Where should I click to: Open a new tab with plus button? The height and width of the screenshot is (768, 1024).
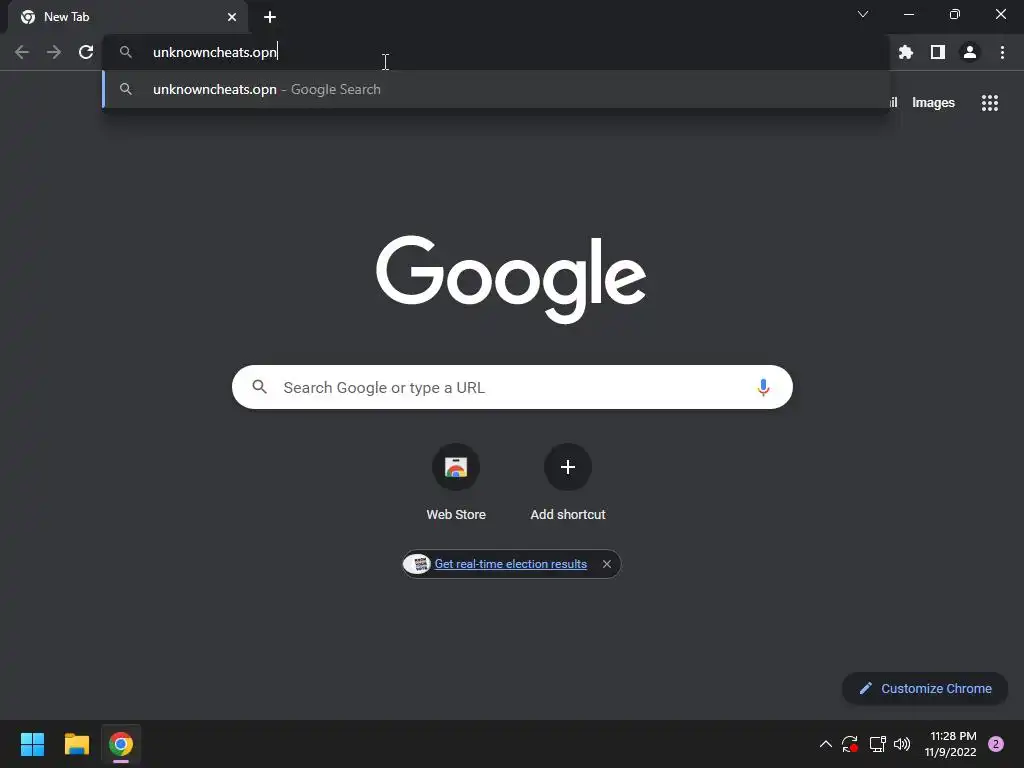[270, 17]
